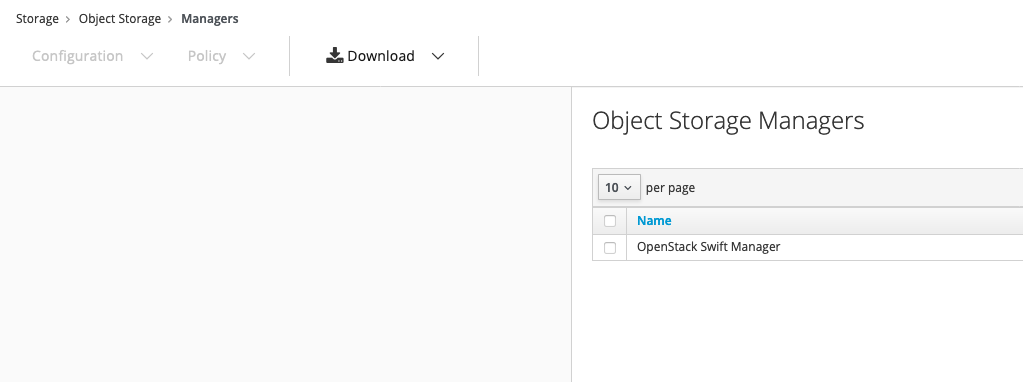This screenshot has width=1023, height=382.
Task: Go to the Storage breadcrumb
Action: pos(37,19)
